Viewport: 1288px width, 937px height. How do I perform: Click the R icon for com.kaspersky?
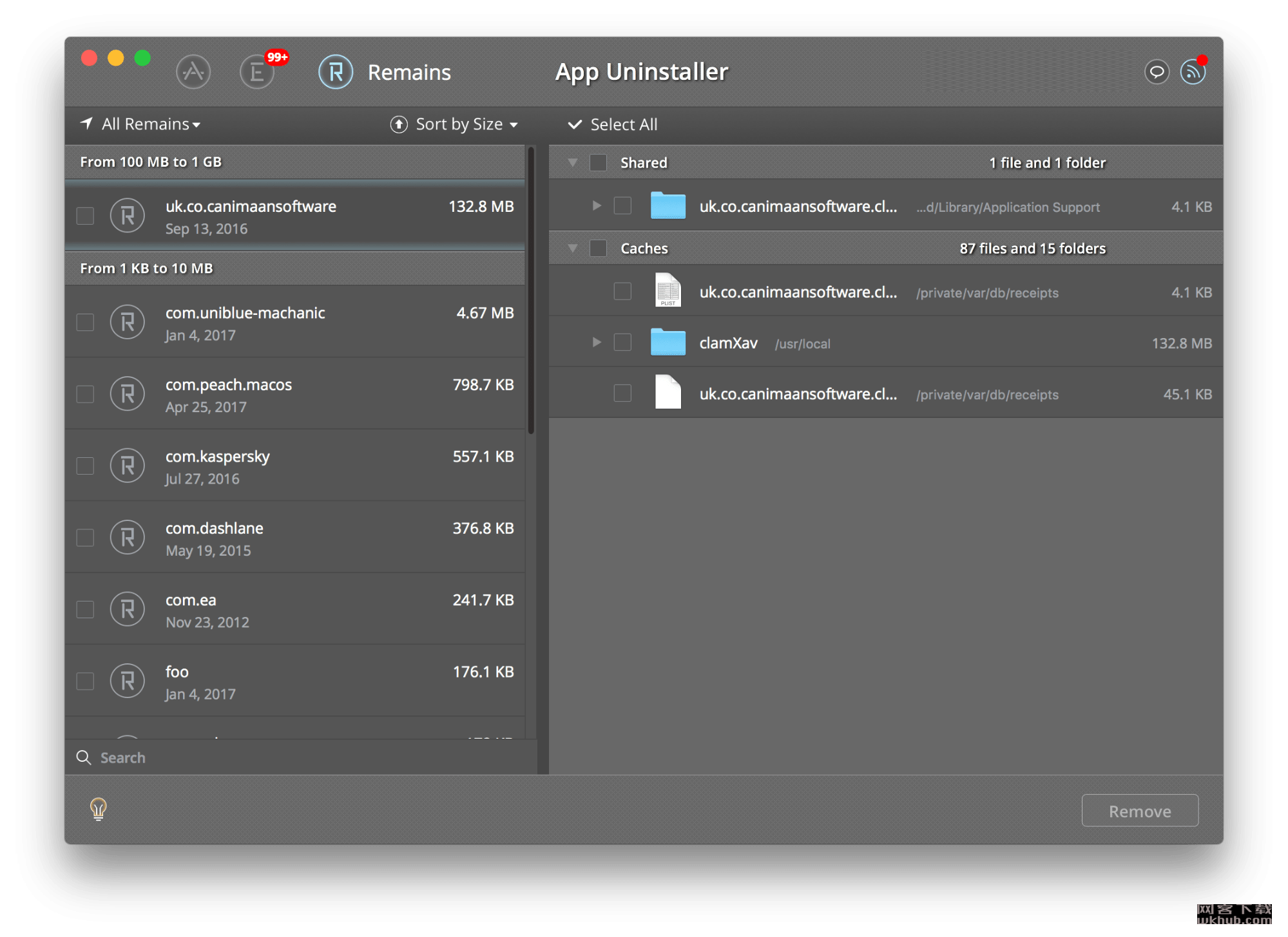tap(128, 466)
